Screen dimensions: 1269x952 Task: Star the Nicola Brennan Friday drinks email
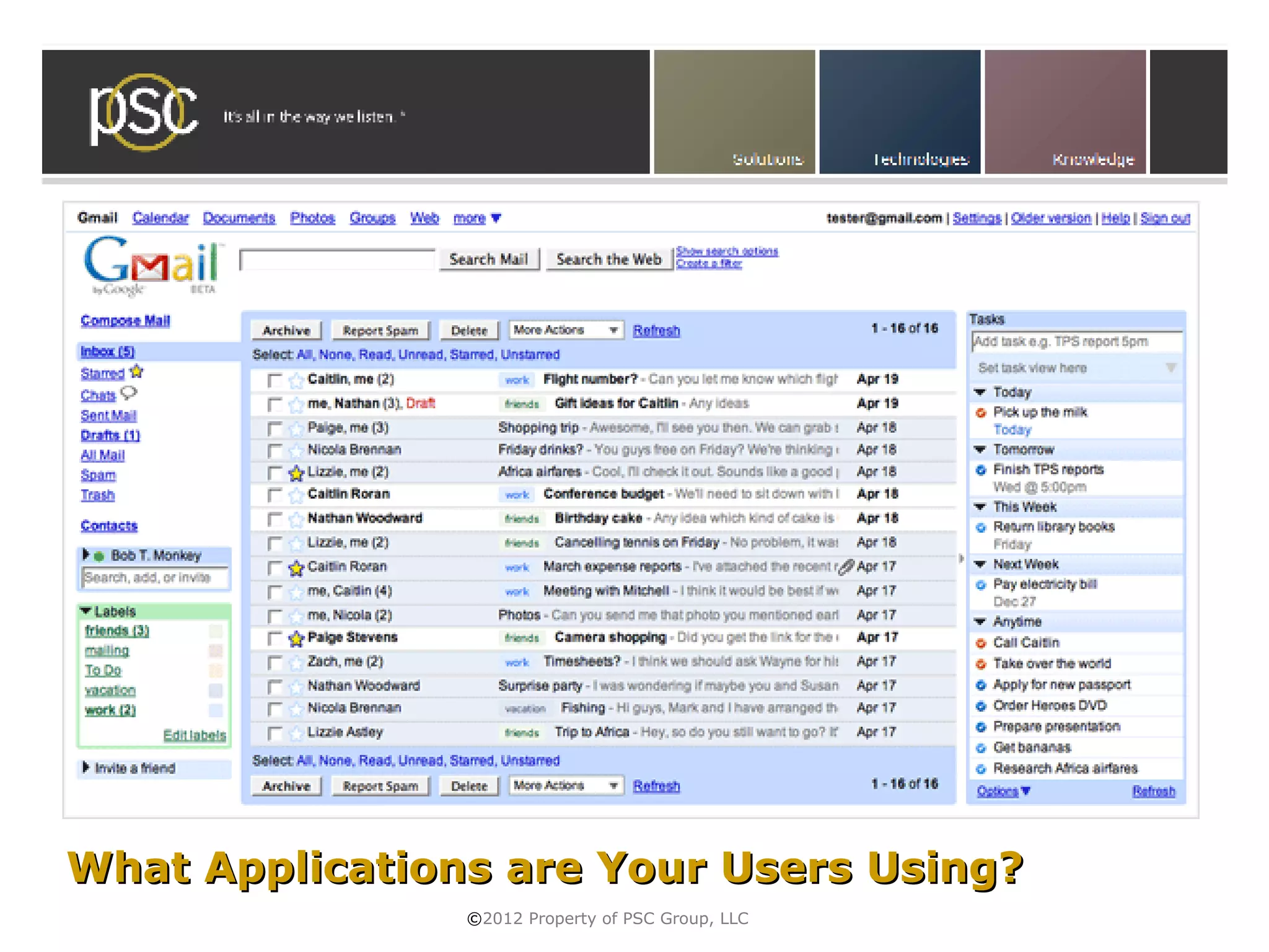[297, 450]
